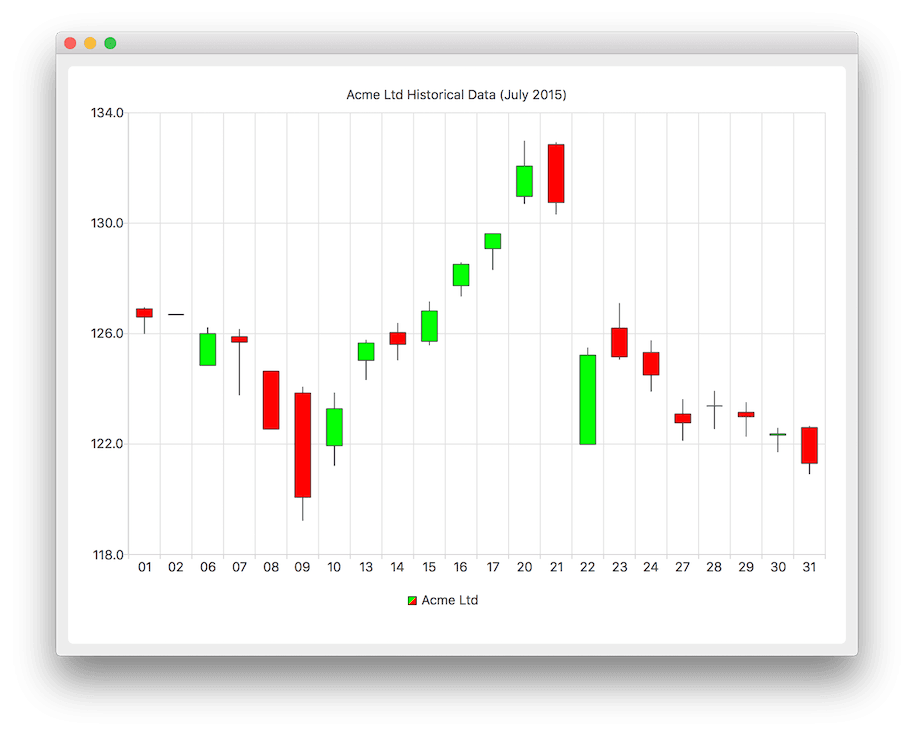Click the Acme Ltd legend label

449,601
